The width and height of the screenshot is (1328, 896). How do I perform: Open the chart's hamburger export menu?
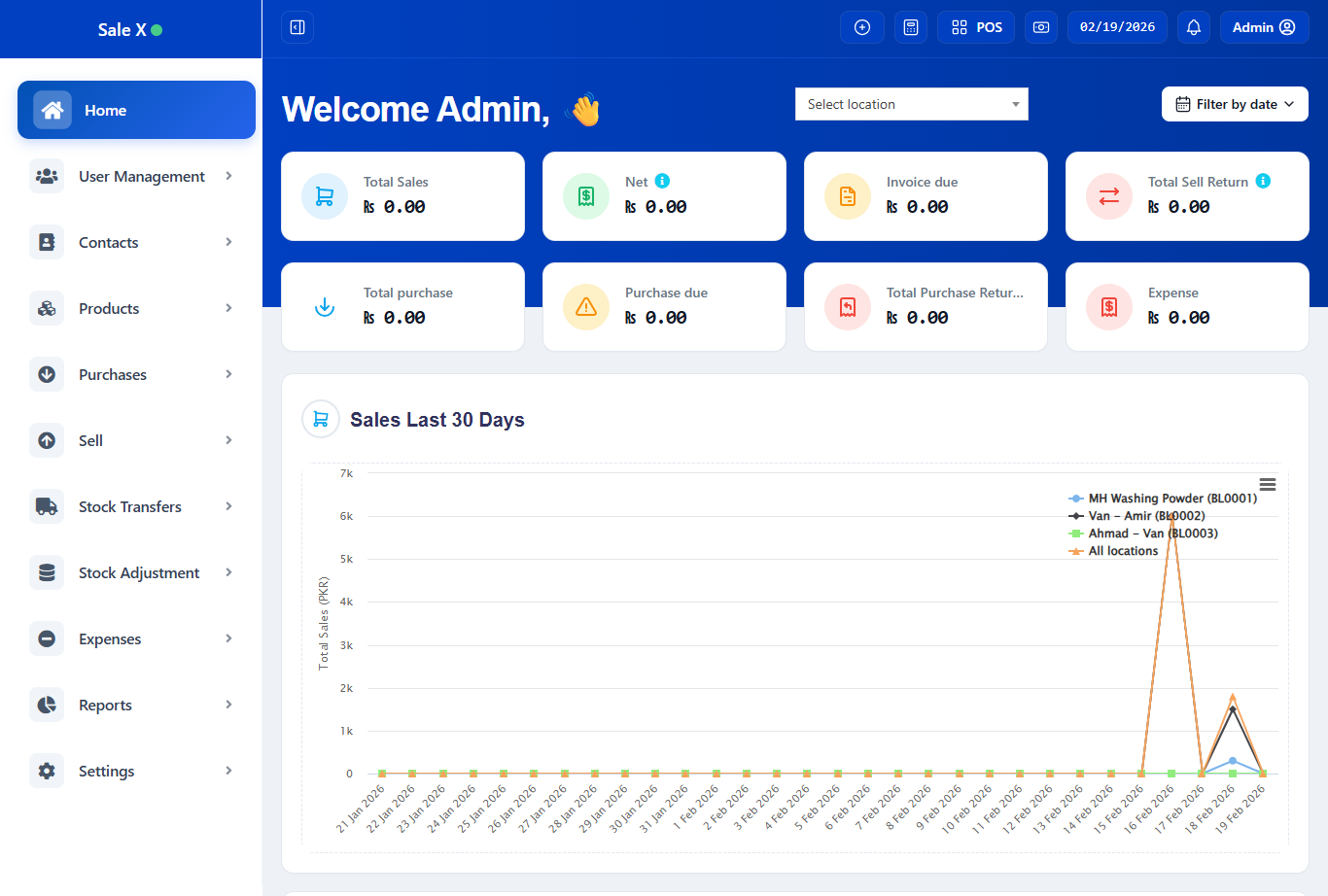coord(1267,483)
